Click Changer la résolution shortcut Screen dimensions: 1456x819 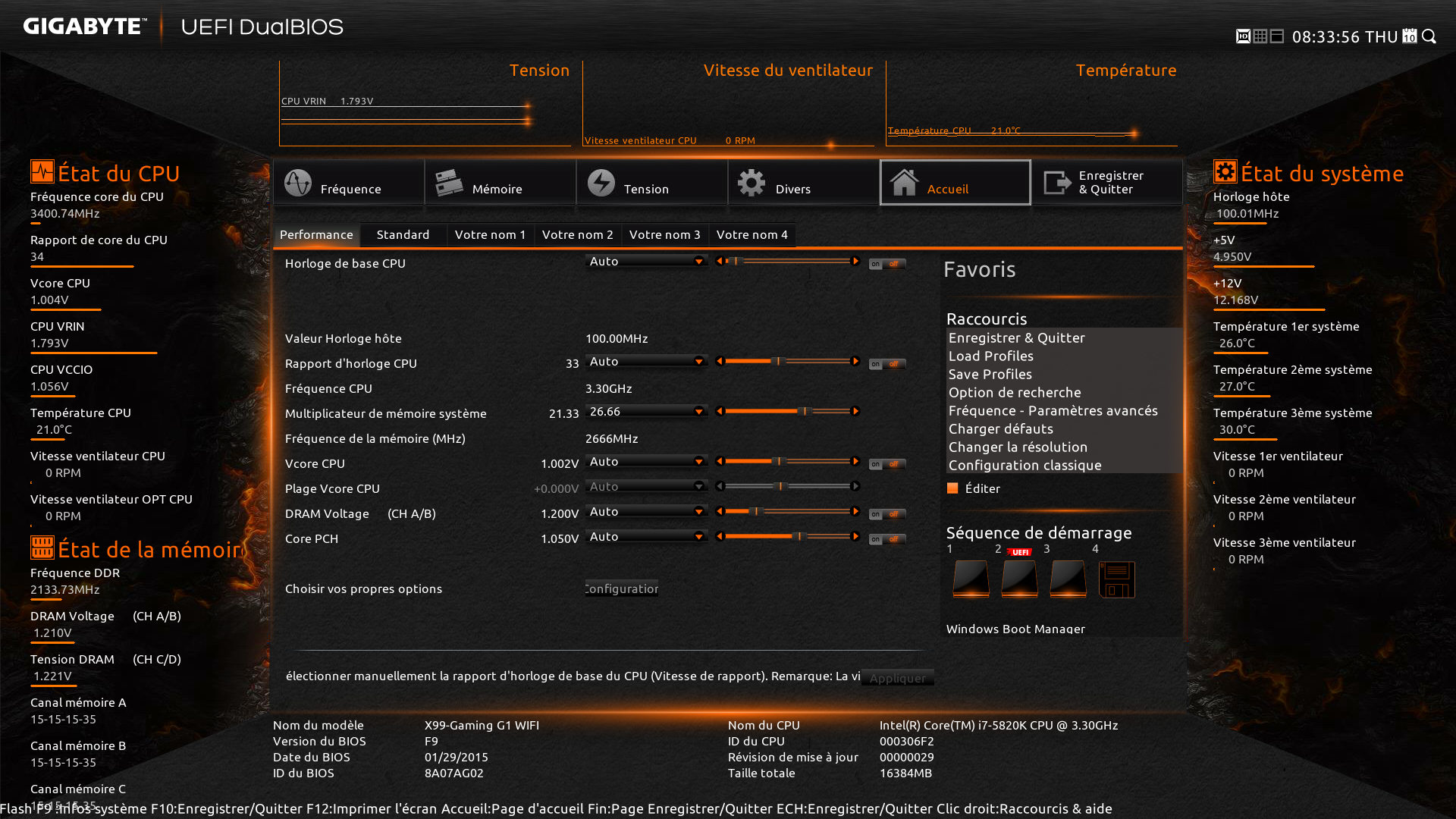pyautogui.click(x=1018, y=447)
